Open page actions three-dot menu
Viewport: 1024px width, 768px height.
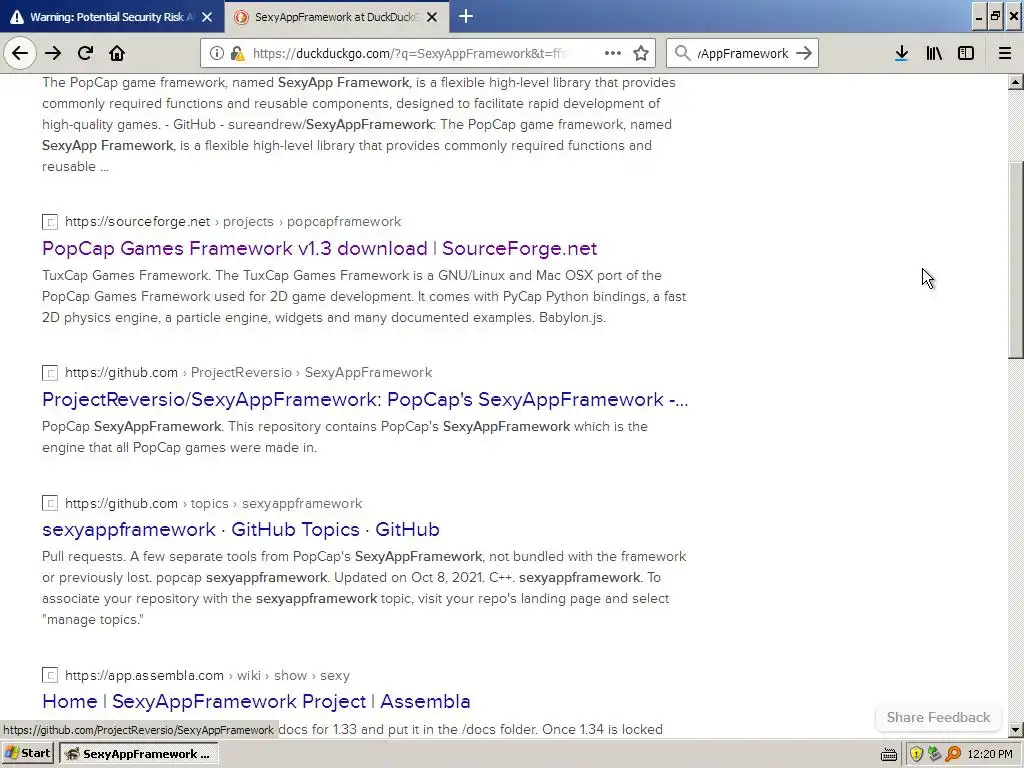click(x=613, y=53)
